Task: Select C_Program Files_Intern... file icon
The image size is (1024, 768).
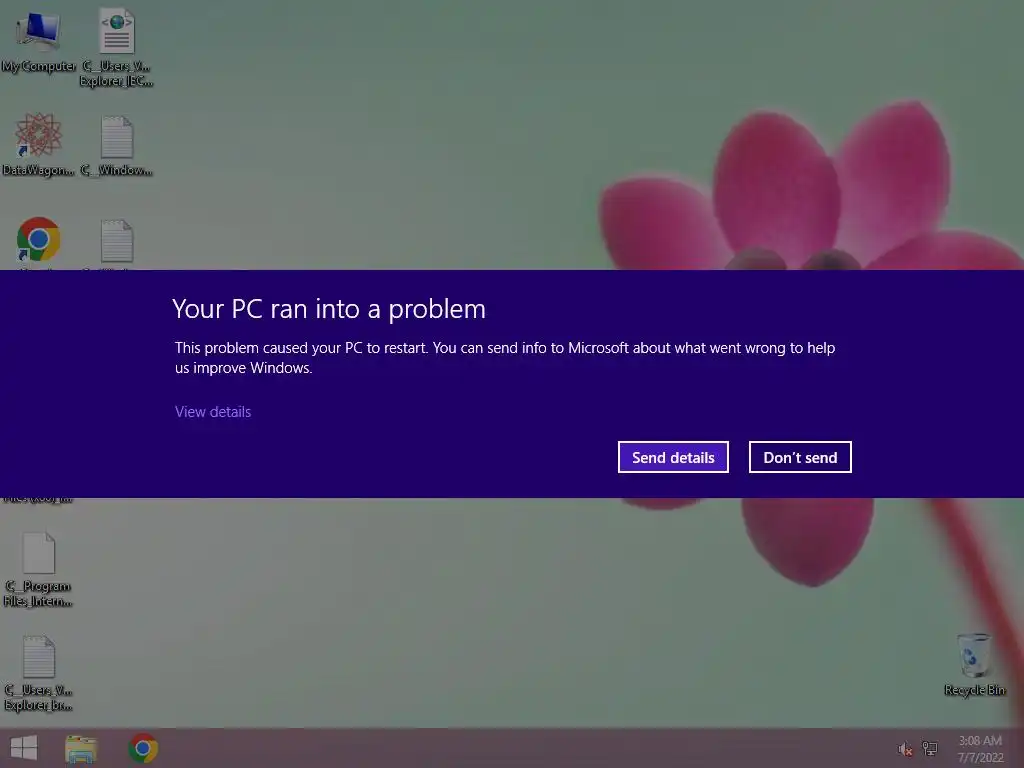Action: (39, 569)
